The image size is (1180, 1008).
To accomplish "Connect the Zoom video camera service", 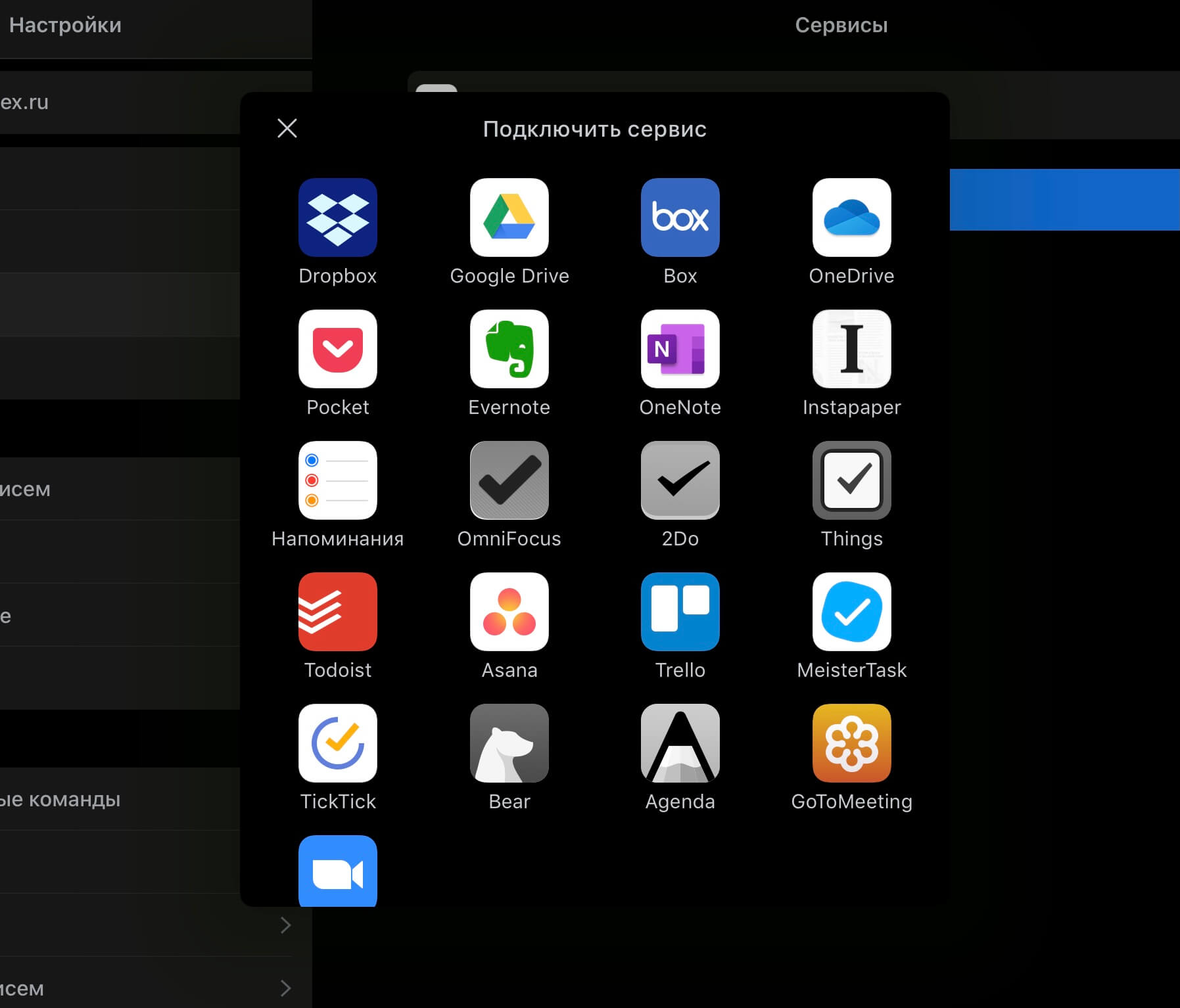I will [338, 871].
